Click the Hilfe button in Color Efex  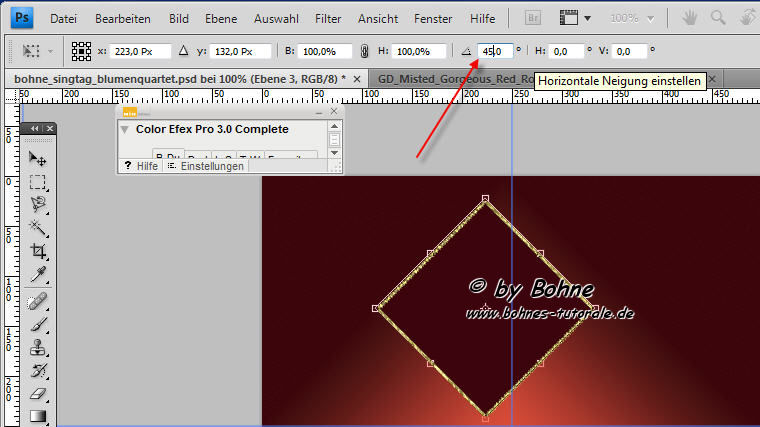click(141, 166)
